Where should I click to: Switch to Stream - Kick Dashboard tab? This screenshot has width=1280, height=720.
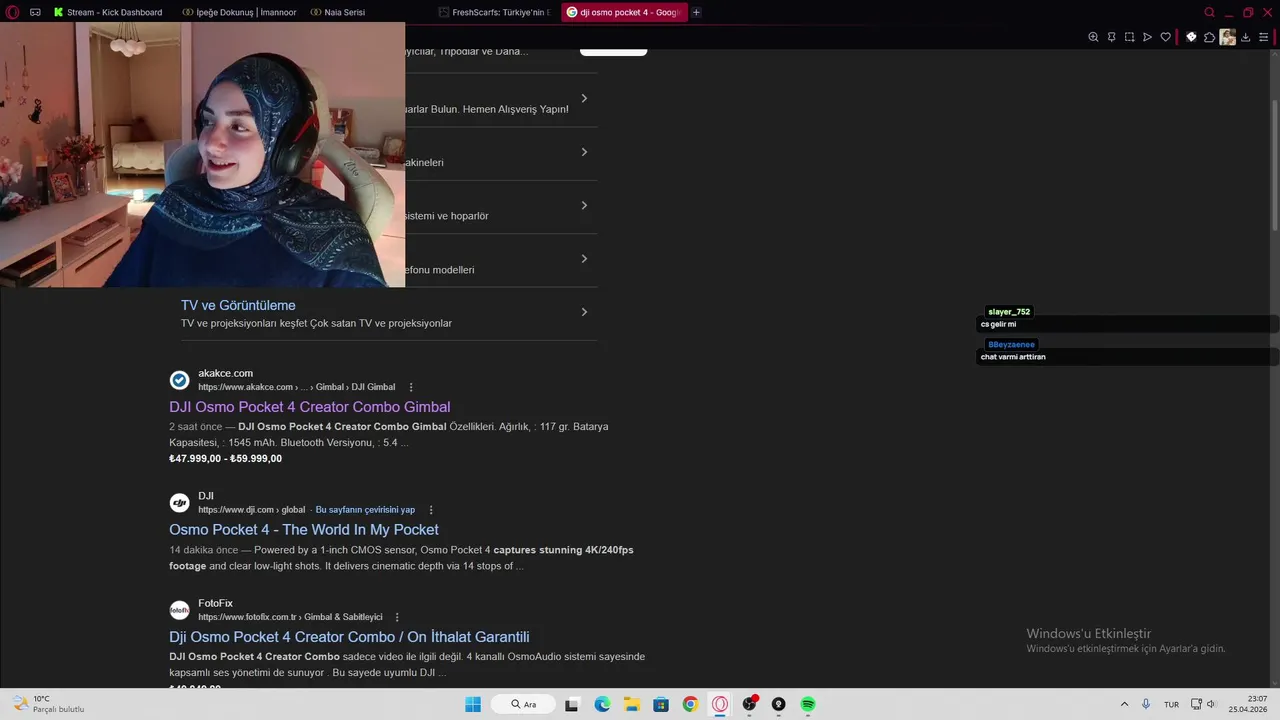pyautogui.click(x=108, y=12)
